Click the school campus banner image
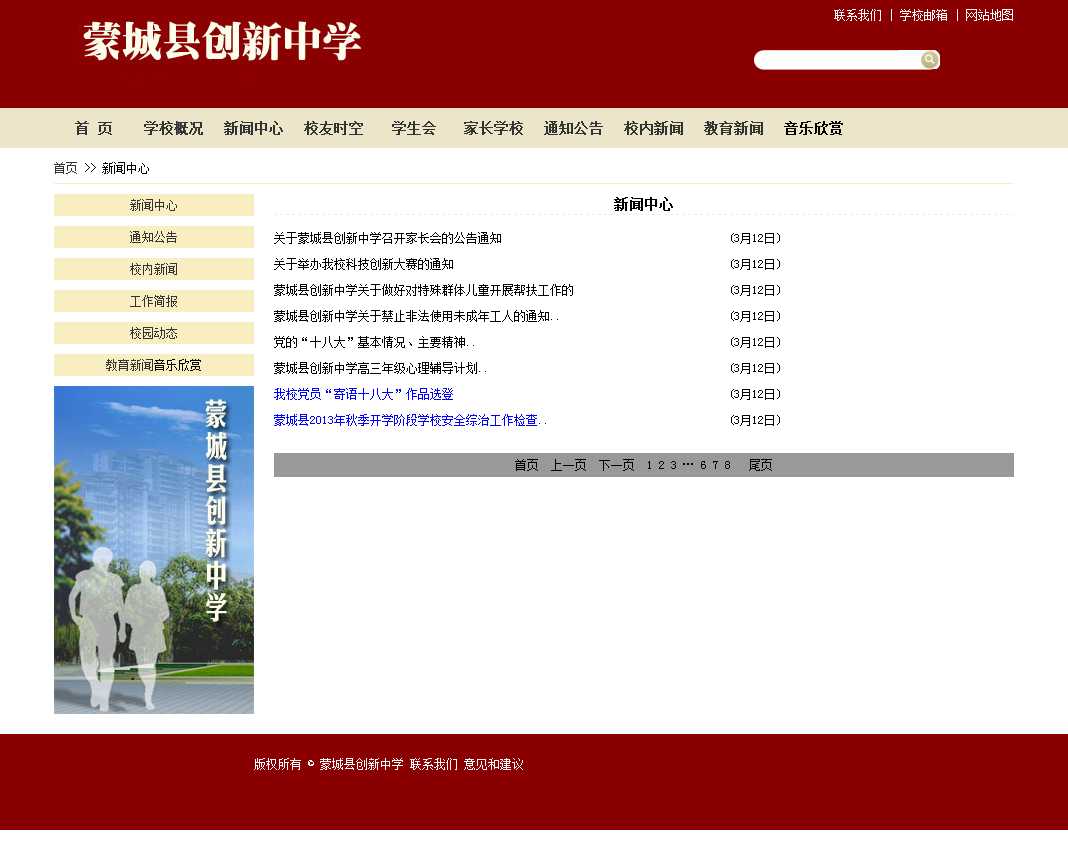The image size is (1068, 858). (153, 549)
